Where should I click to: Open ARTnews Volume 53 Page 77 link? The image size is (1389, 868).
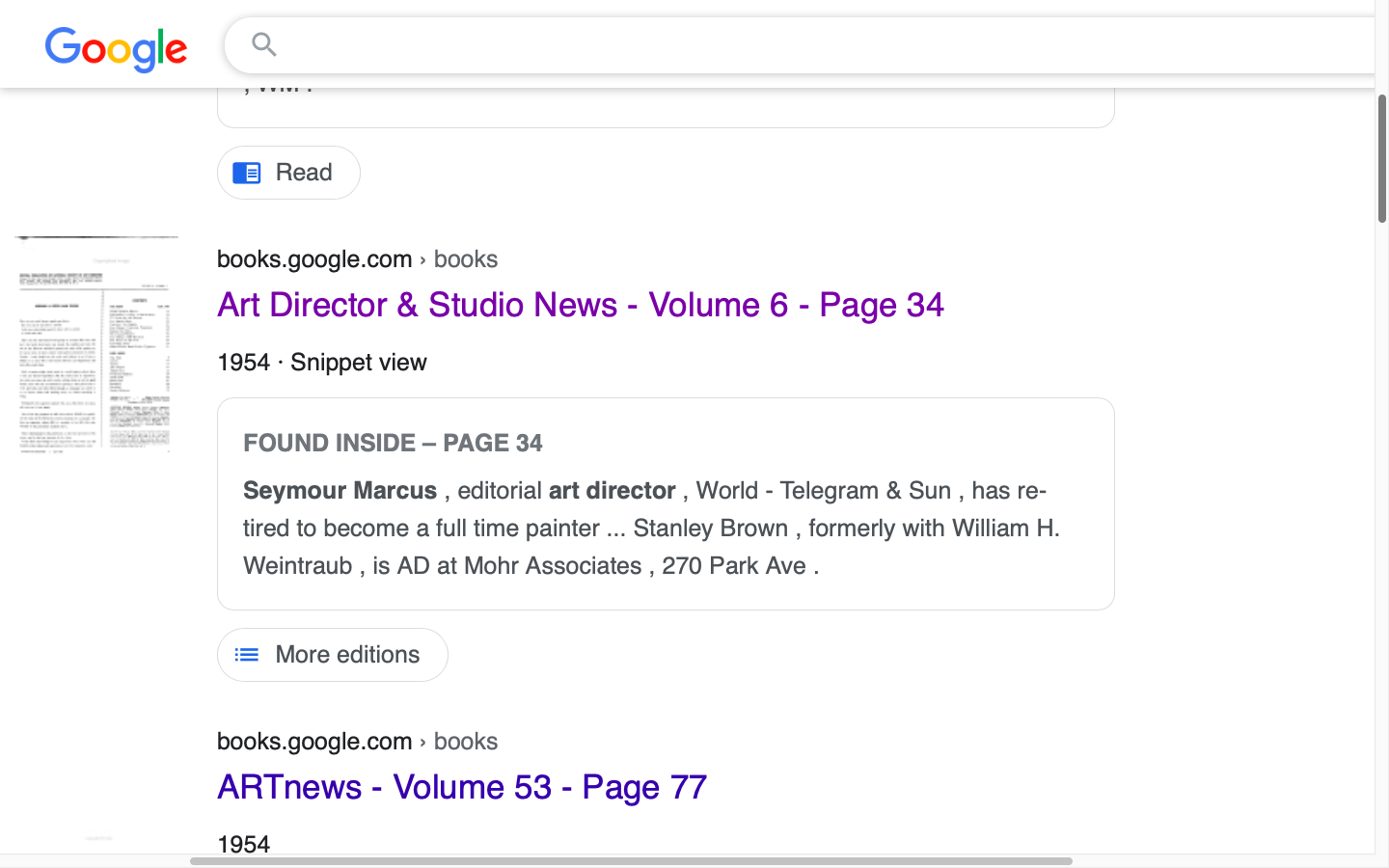click(x=462, y=787)
